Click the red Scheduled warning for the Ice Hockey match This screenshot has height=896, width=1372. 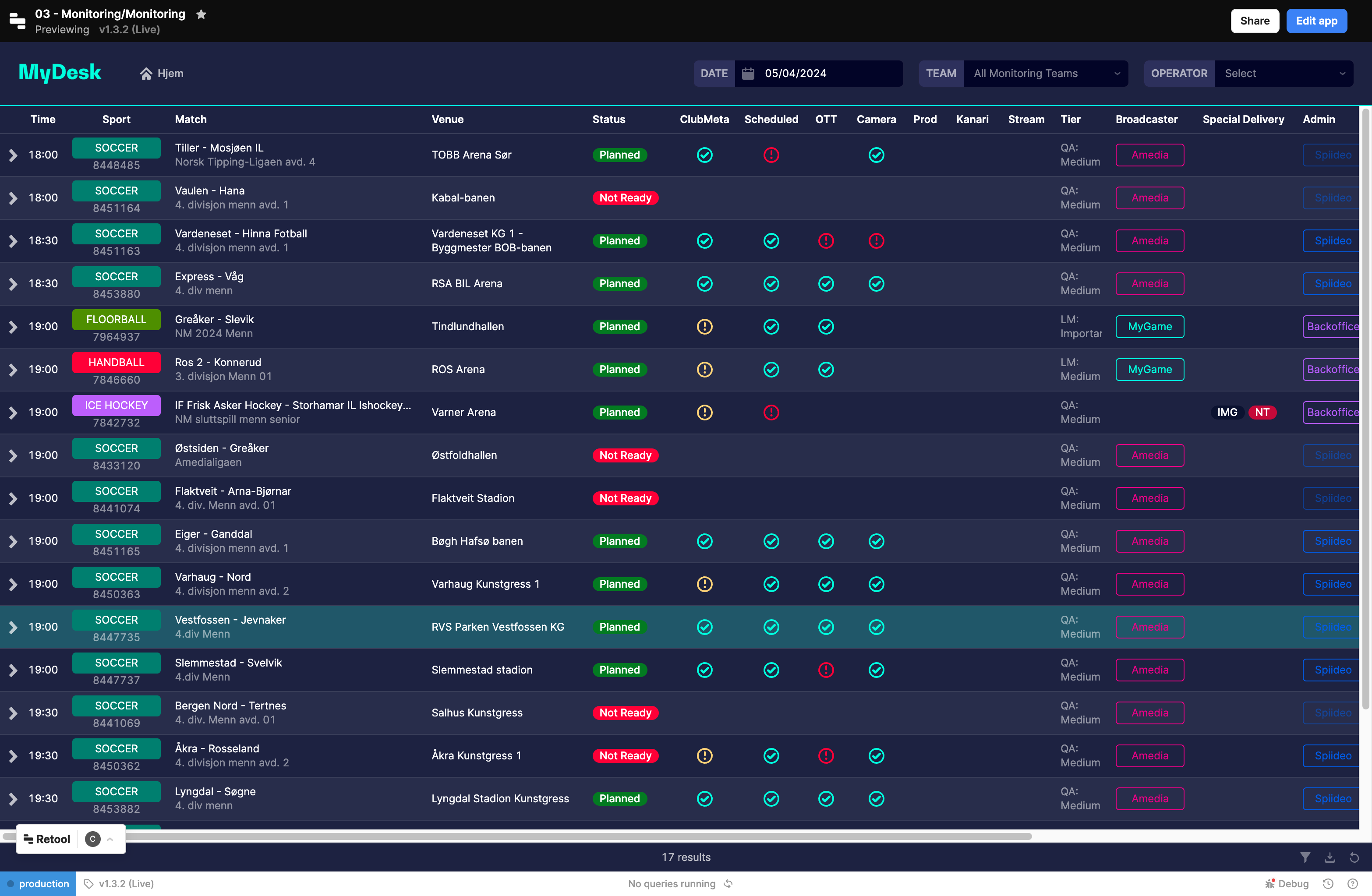[x=771, y=413]
